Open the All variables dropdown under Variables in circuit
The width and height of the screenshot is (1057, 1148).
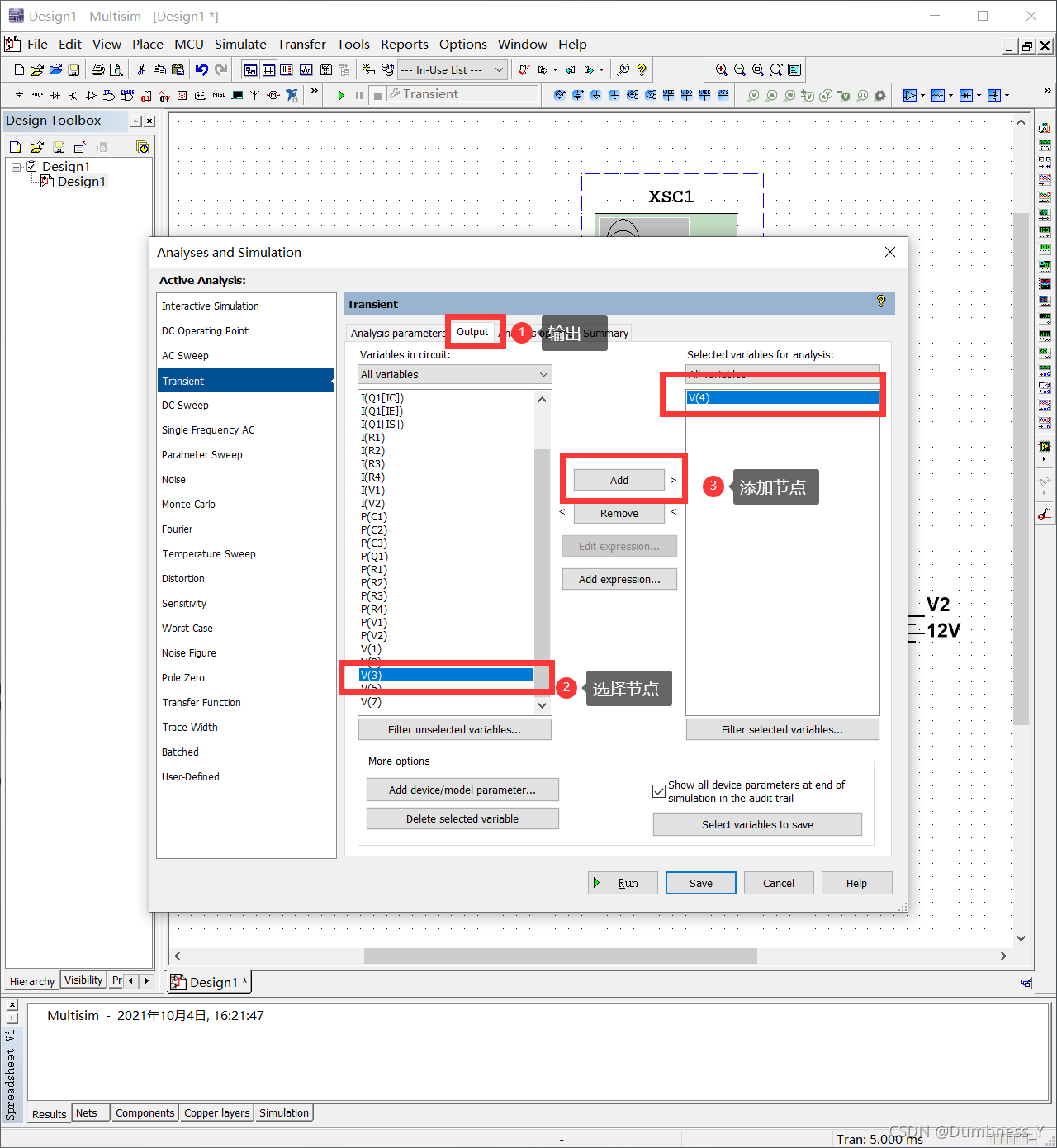455,374
